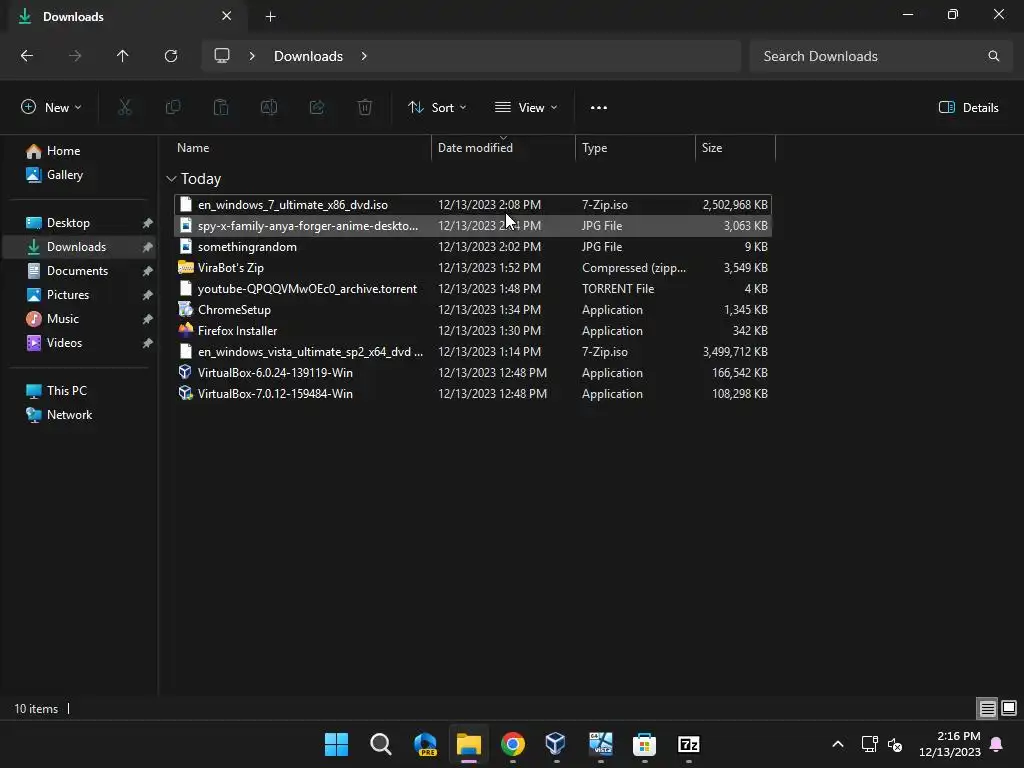Select the somethingrandom JPG file

coord(473,247)
